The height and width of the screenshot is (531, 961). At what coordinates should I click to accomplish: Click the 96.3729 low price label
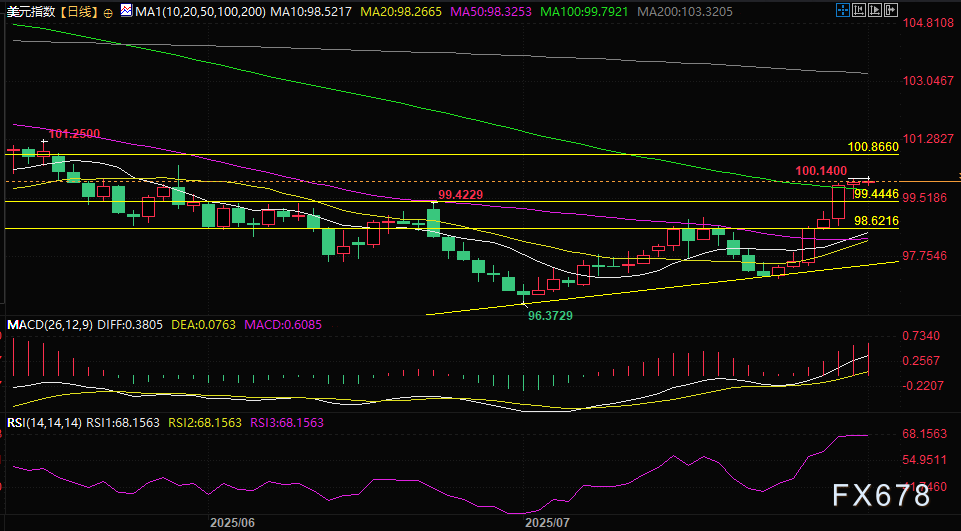point(551,315)
